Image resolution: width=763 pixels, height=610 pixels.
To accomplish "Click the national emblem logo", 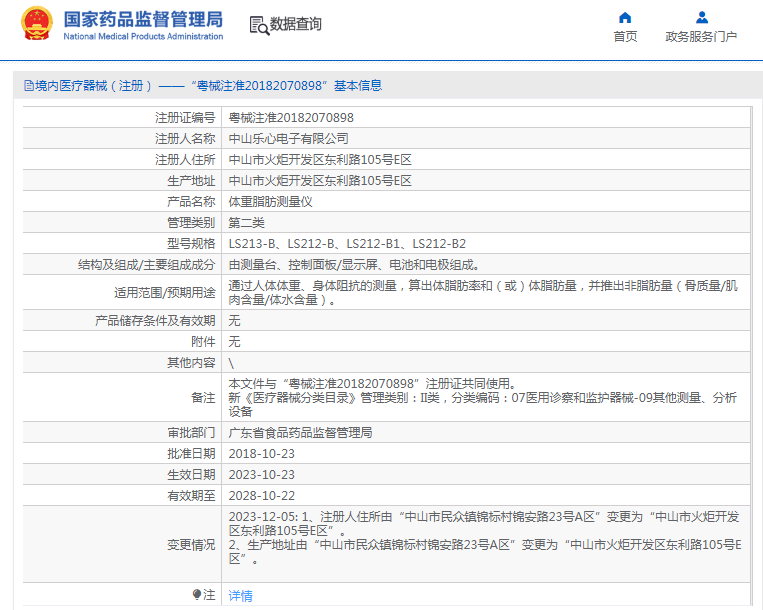I will (x=36, y=23).
